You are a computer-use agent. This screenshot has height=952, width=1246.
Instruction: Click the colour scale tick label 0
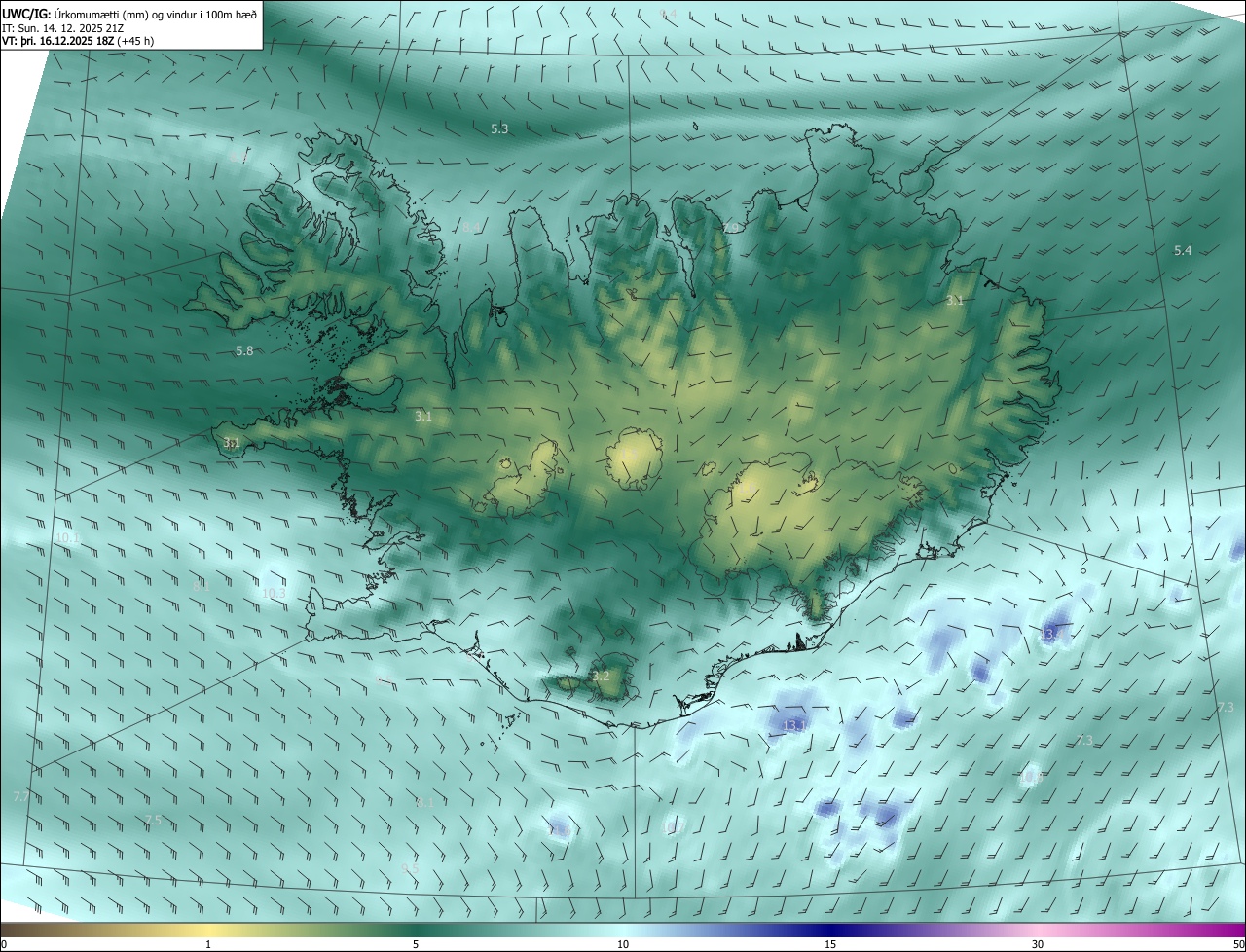point(4,945)
